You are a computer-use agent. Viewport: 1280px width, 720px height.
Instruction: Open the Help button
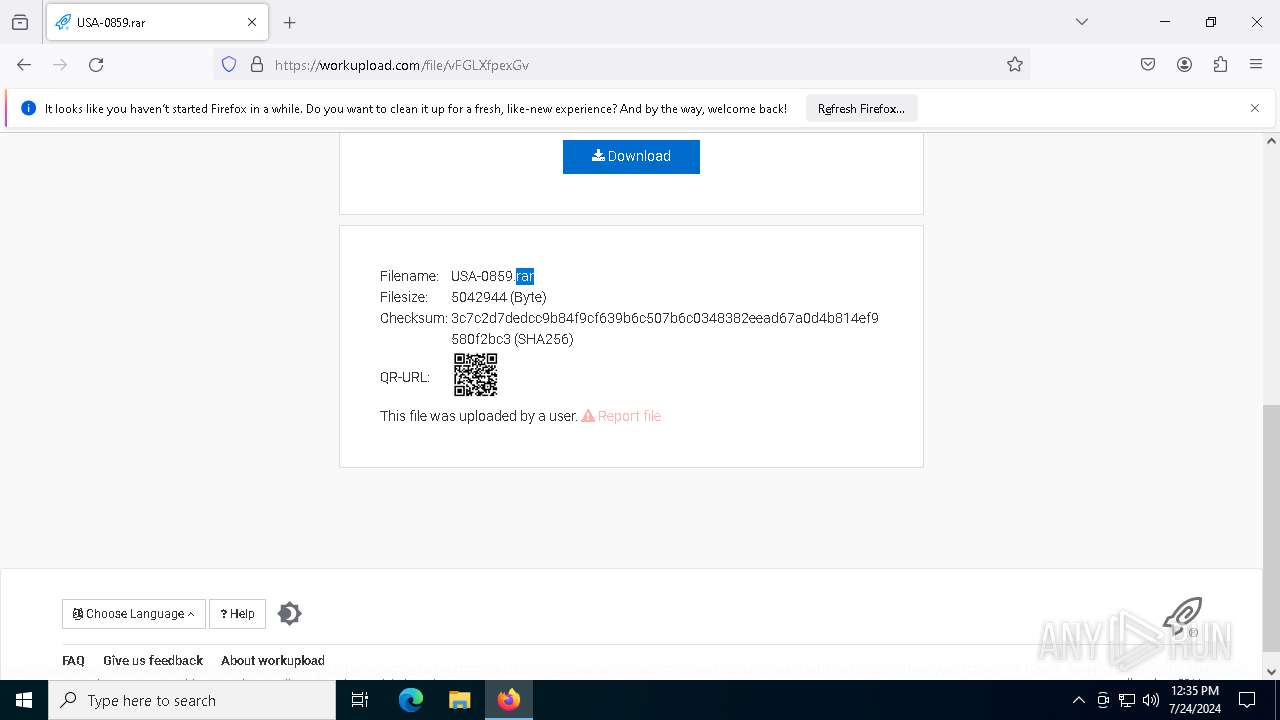(x=237, y=614)
